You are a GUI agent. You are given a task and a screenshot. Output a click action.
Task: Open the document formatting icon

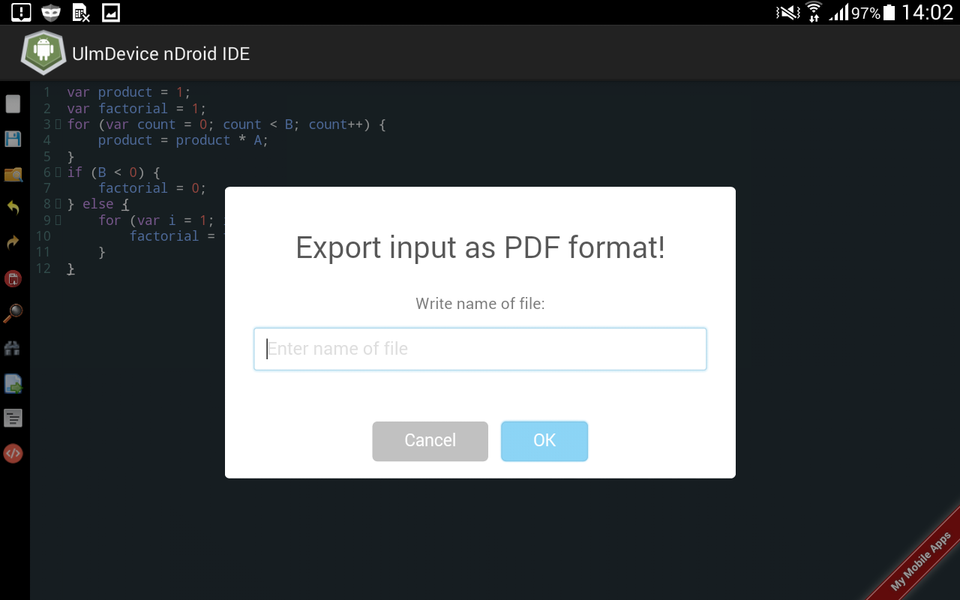point(13,418)
